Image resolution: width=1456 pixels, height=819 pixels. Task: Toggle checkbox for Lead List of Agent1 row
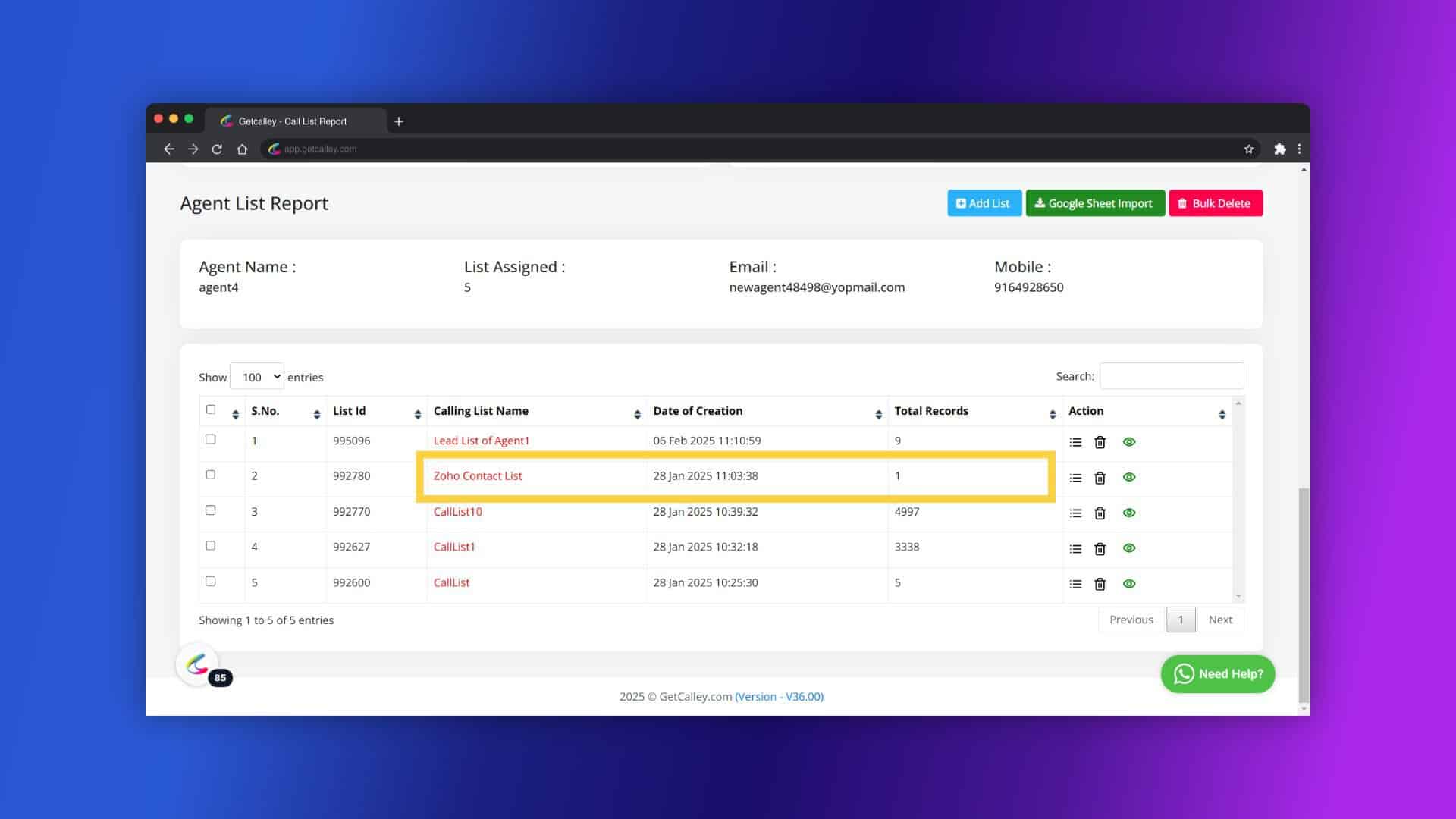point(209,438)
